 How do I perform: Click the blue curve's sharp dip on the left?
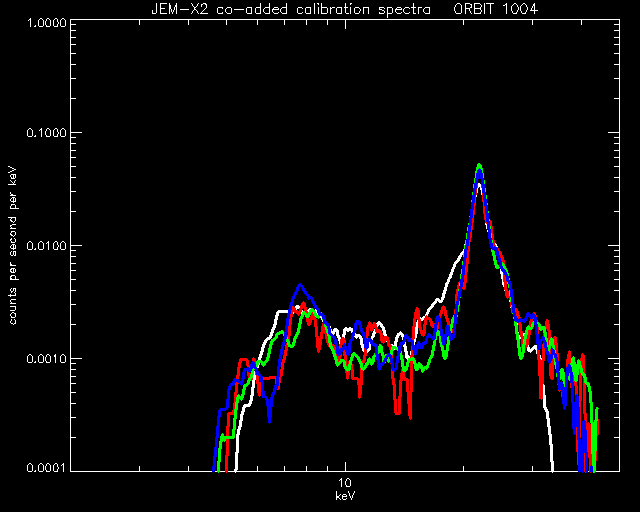coord(269,419)
